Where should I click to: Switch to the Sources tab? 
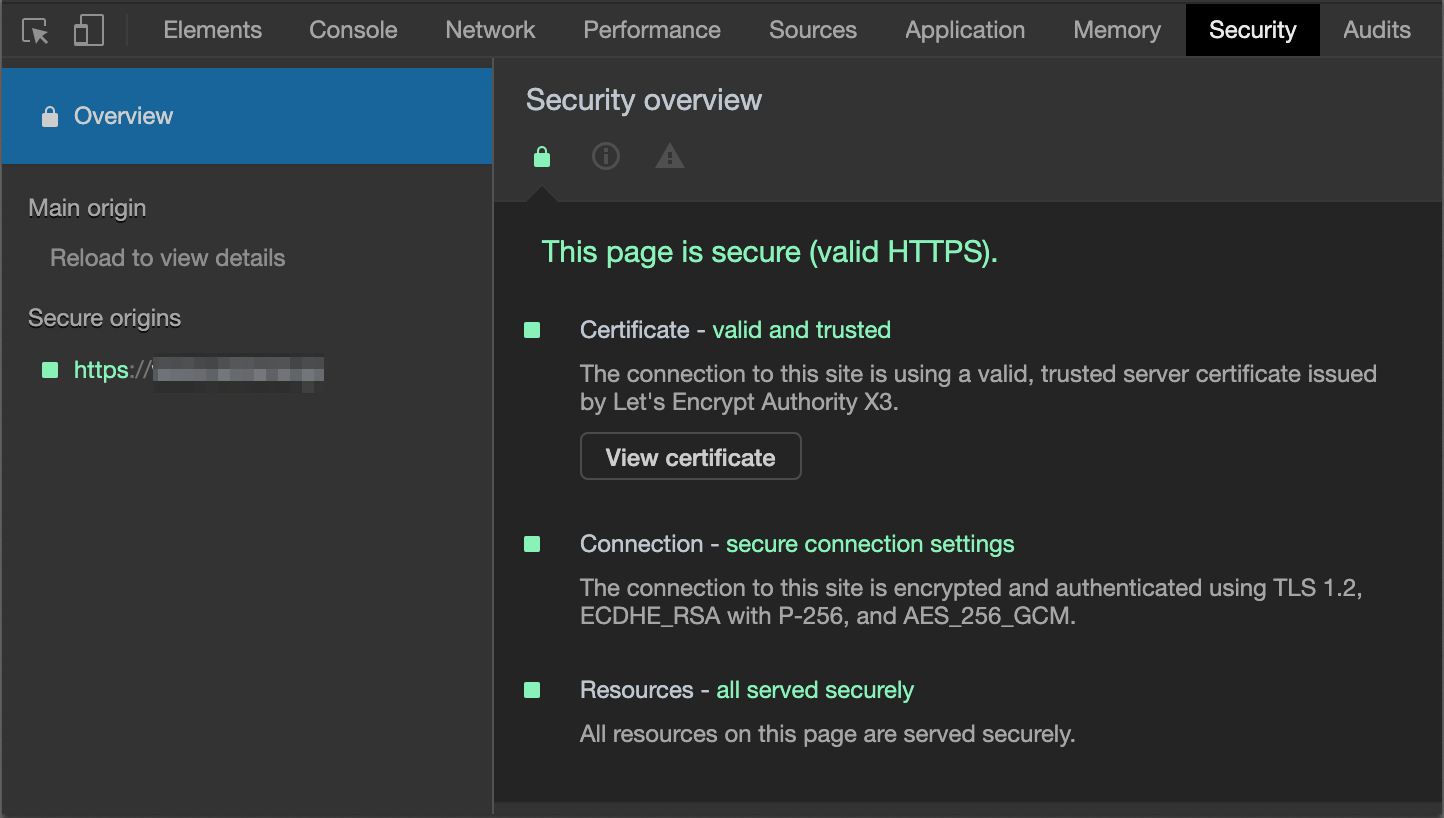point(812,30)
